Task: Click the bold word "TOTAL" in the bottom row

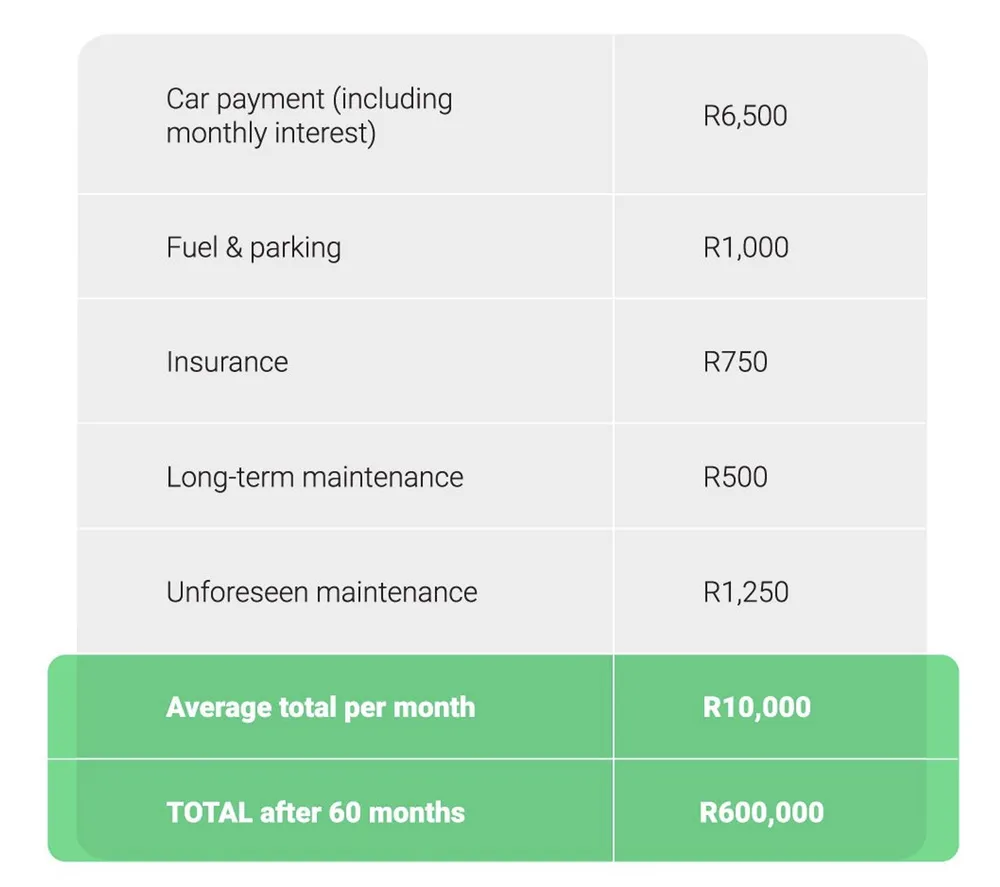Action: coord(209,812)
